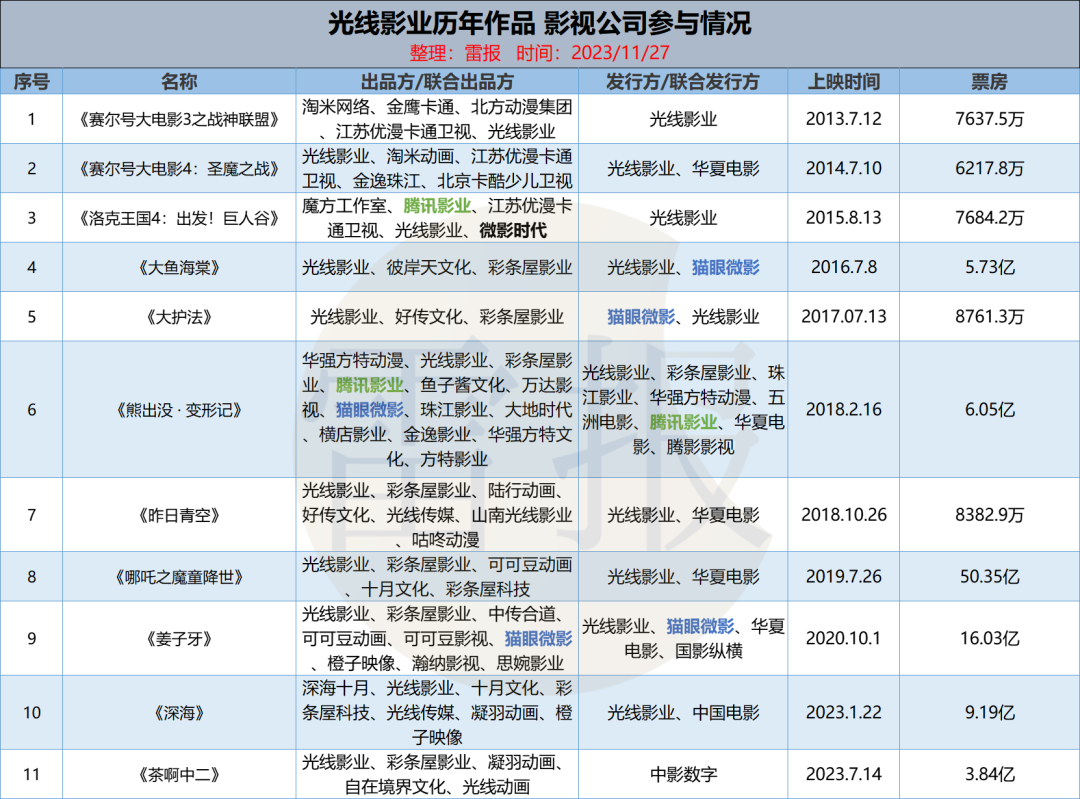Select the 《大鱼海棠》 title cell
This screenshot has height=799, width=1080.
click(x=179, y=267)
